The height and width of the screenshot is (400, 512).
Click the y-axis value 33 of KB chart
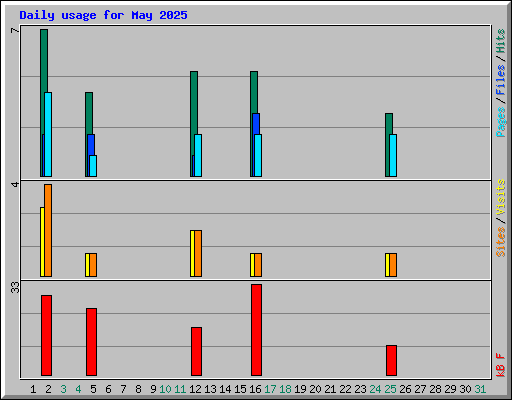pos(15,287)
